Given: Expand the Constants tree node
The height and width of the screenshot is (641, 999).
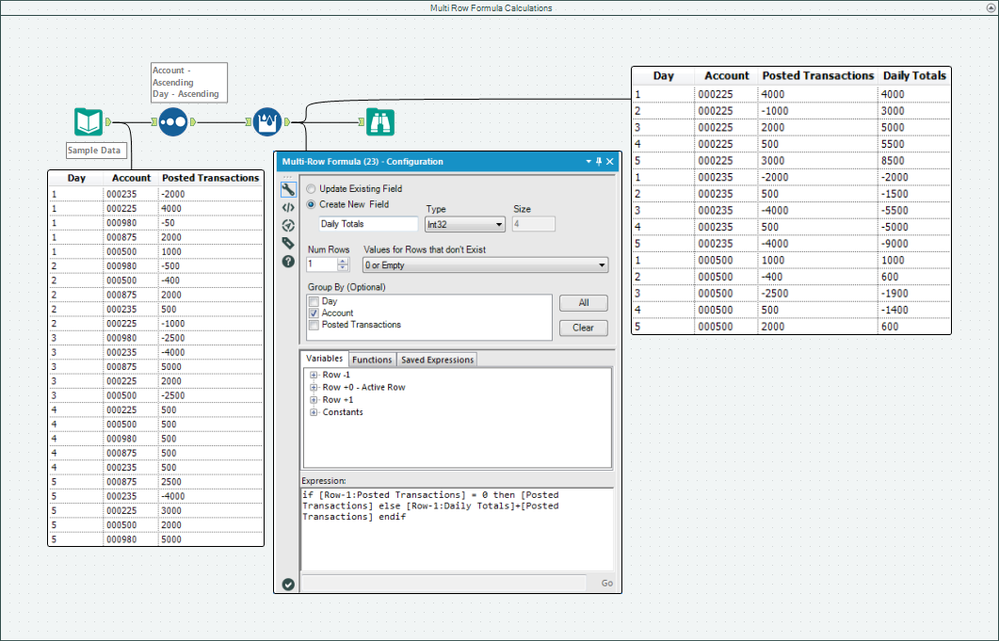Looking at the screenshot, I should (314, 412).
